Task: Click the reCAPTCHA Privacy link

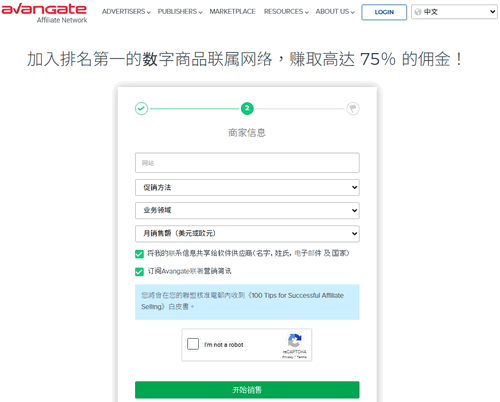Action: pyautogui.click(x=288, y=357)
